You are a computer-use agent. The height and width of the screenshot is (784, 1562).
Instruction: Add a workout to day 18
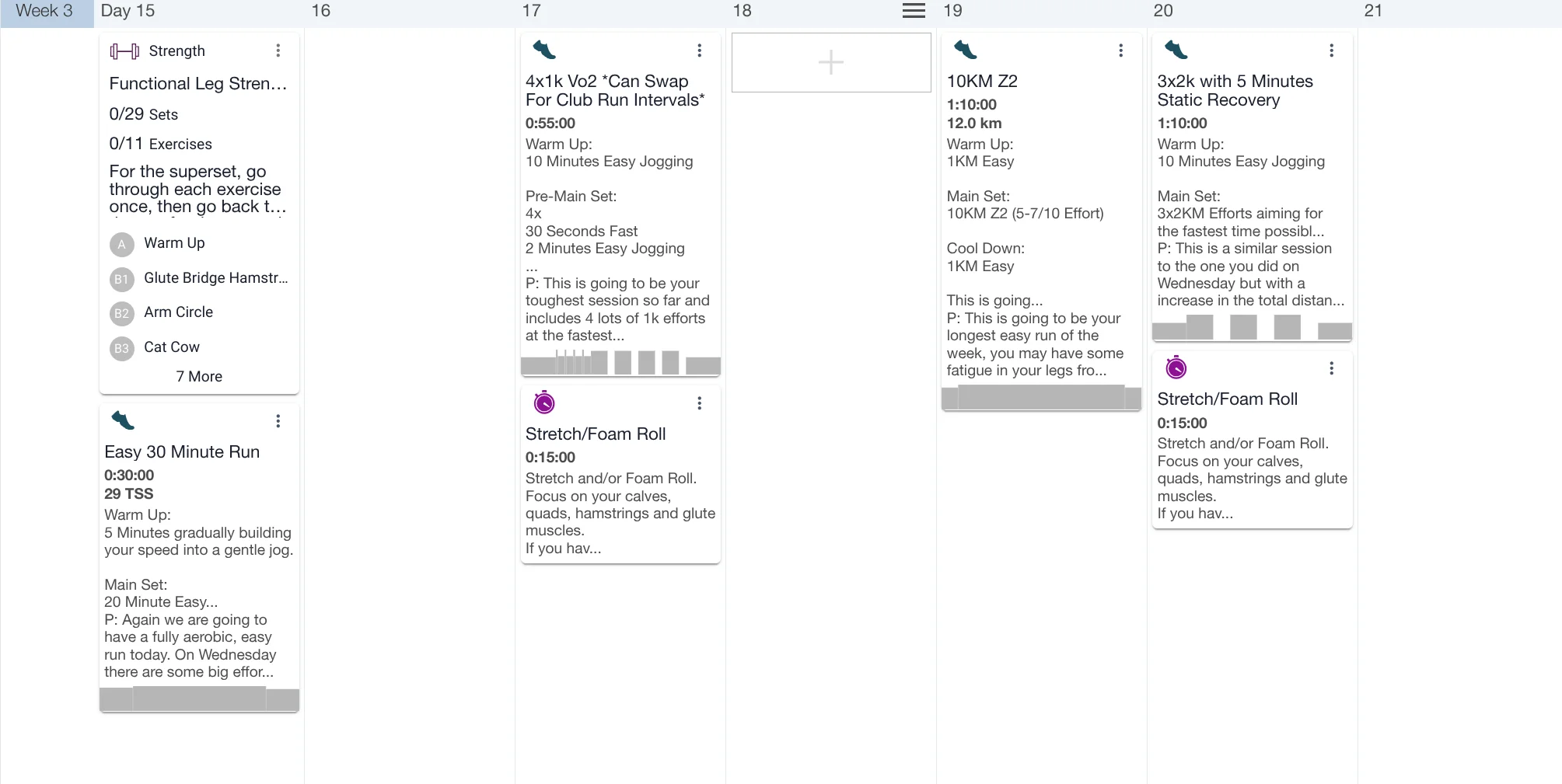pos(830,62)
